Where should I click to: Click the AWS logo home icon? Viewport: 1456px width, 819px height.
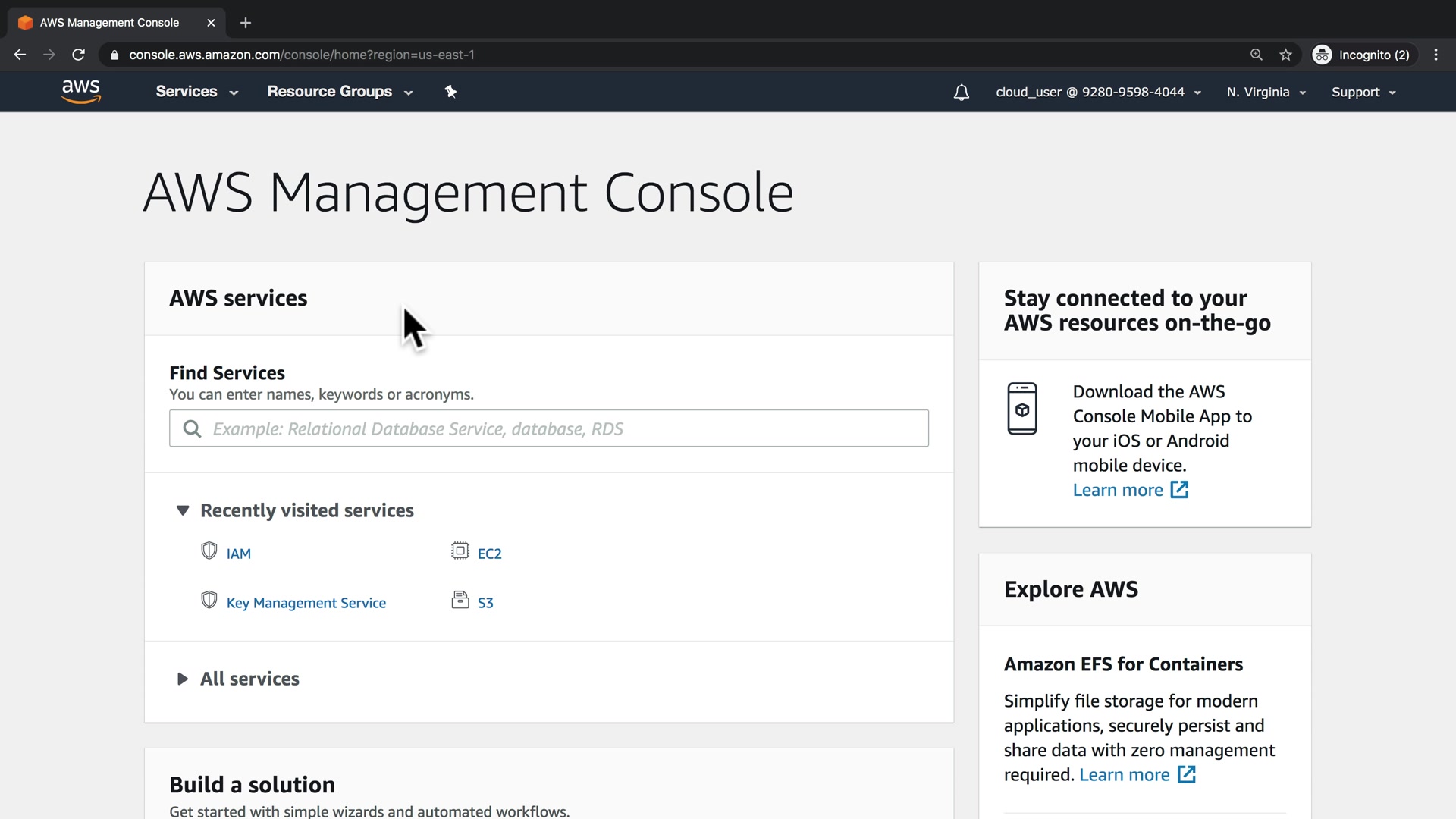coord(81,91)
